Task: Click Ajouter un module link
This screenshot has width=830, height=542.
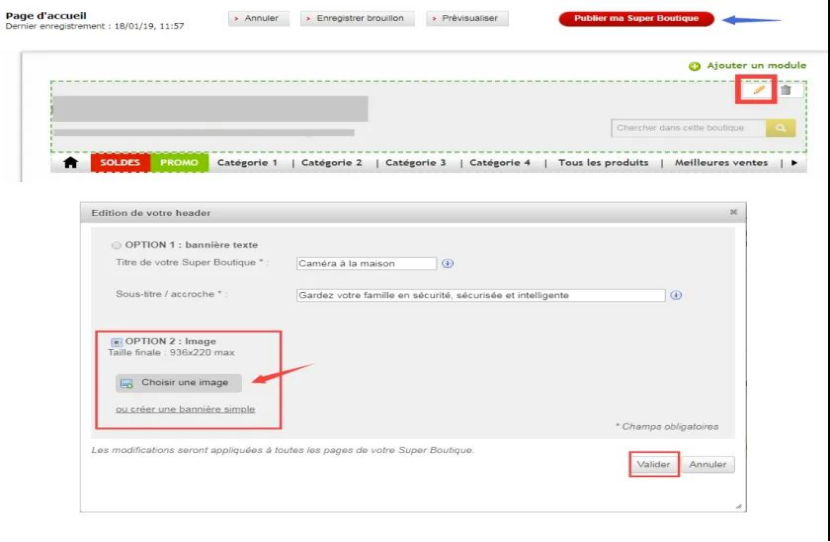Action: (756, 65)
